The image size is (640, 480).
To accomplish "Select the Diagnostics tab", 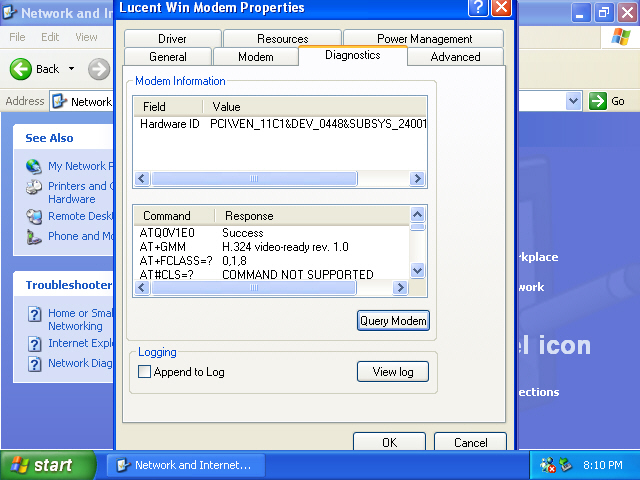I will click(353, 55).
